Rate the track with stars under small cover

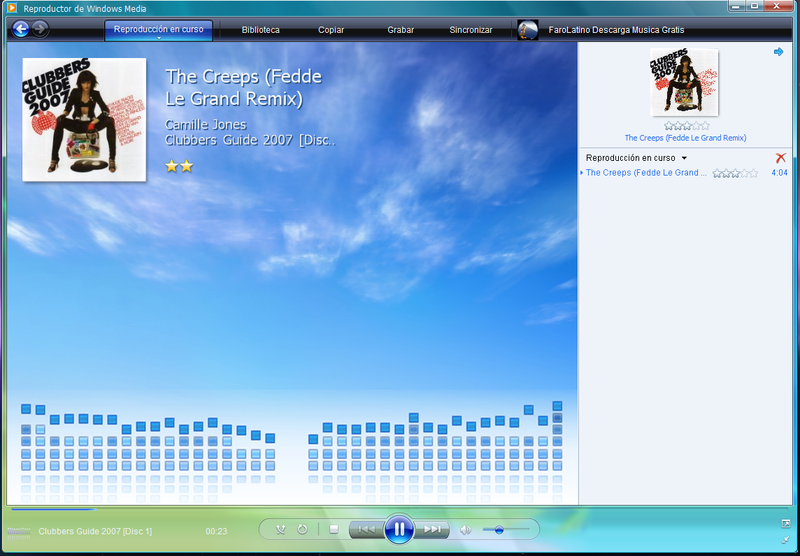(x=686, y=125)
